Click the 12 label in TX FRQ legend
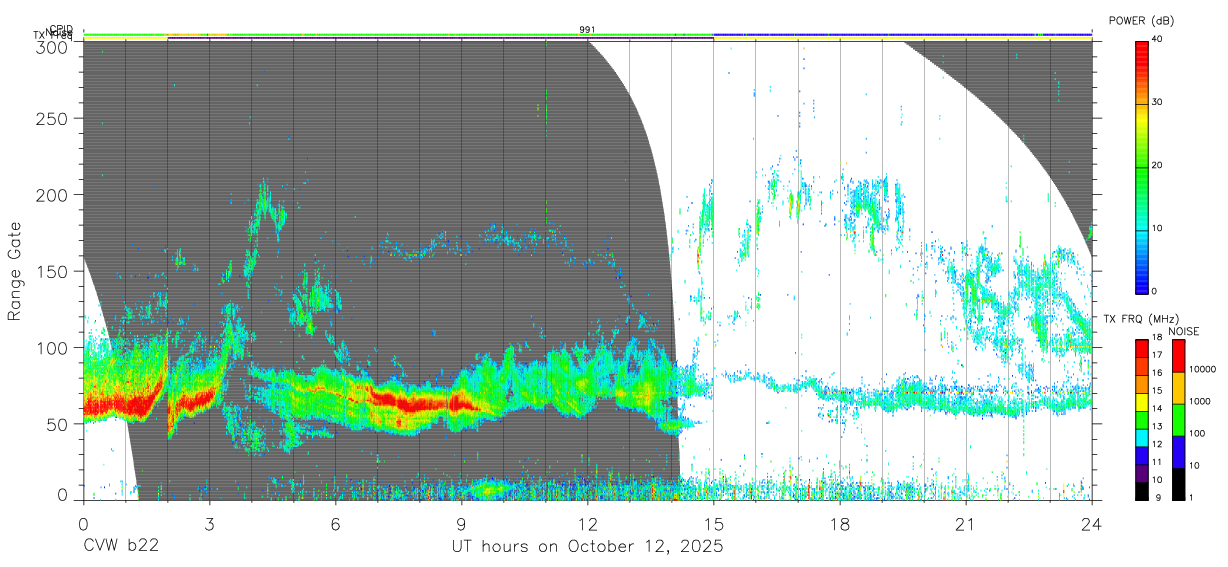 1157,444
